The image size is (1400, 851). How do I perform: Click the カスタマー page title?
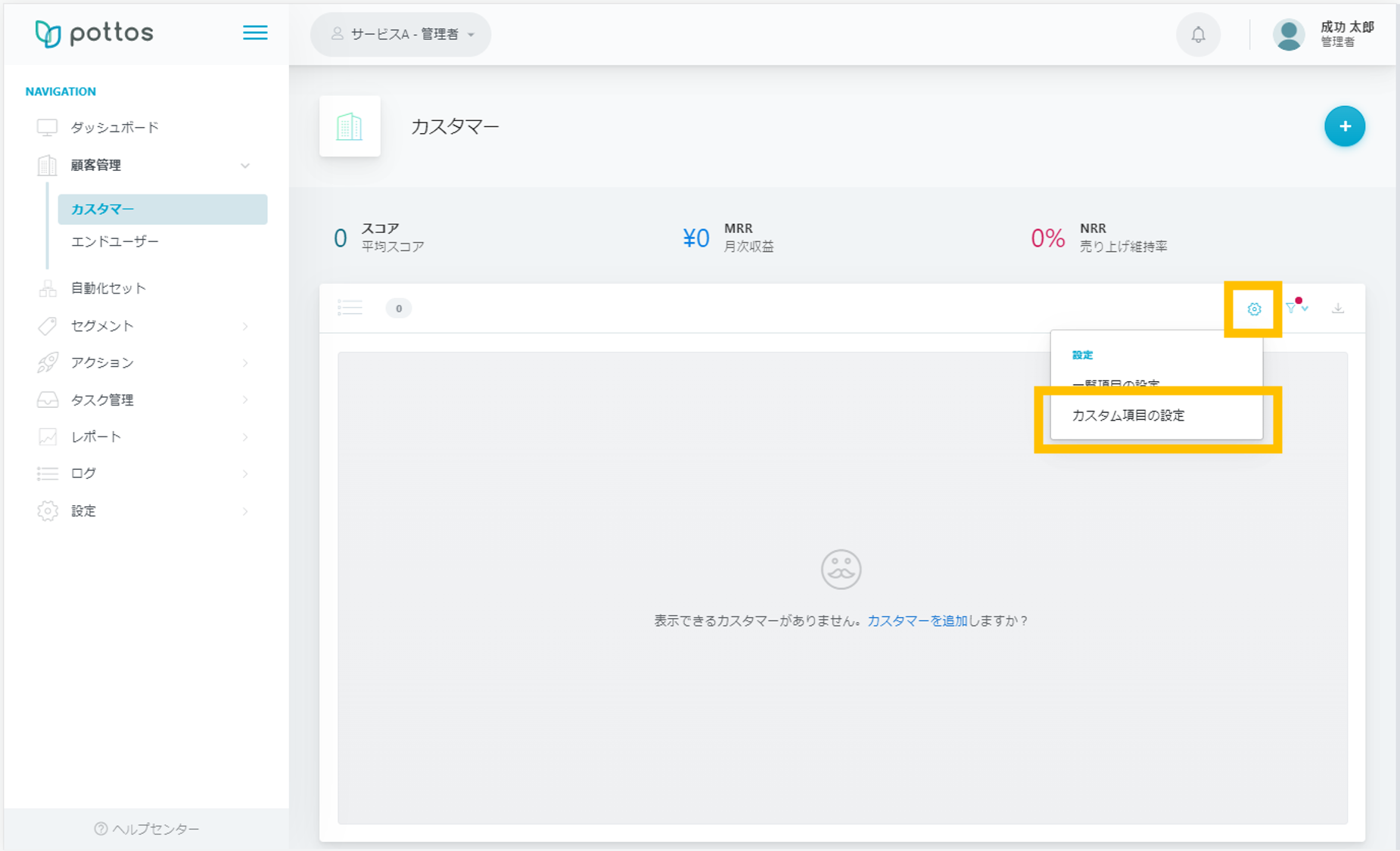click(455, 126)
